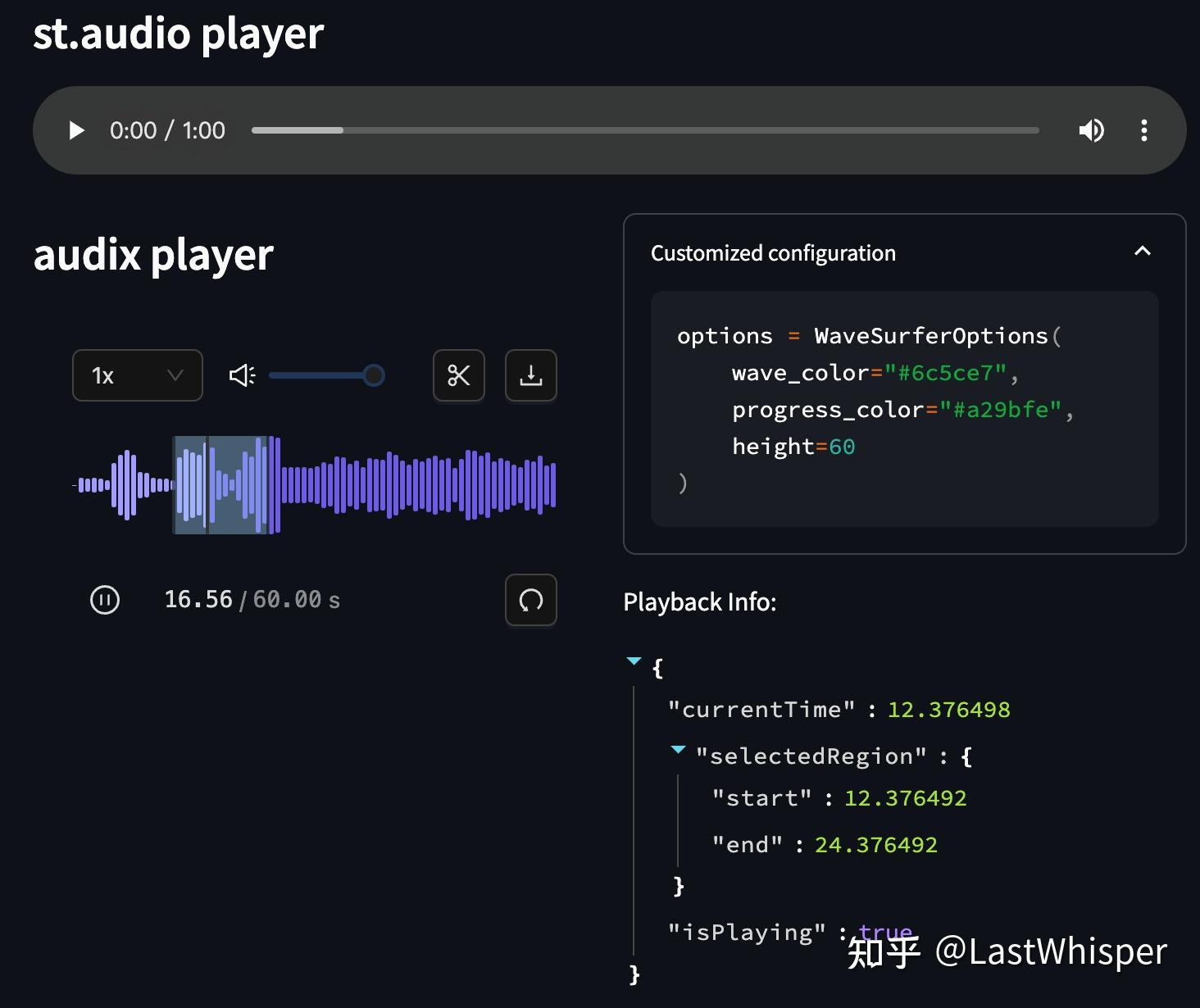The width and height of the screenshot is (1200, 1008).
Task: Click the download audio icon
Action: pyautogui.click(x=530, y=375)
